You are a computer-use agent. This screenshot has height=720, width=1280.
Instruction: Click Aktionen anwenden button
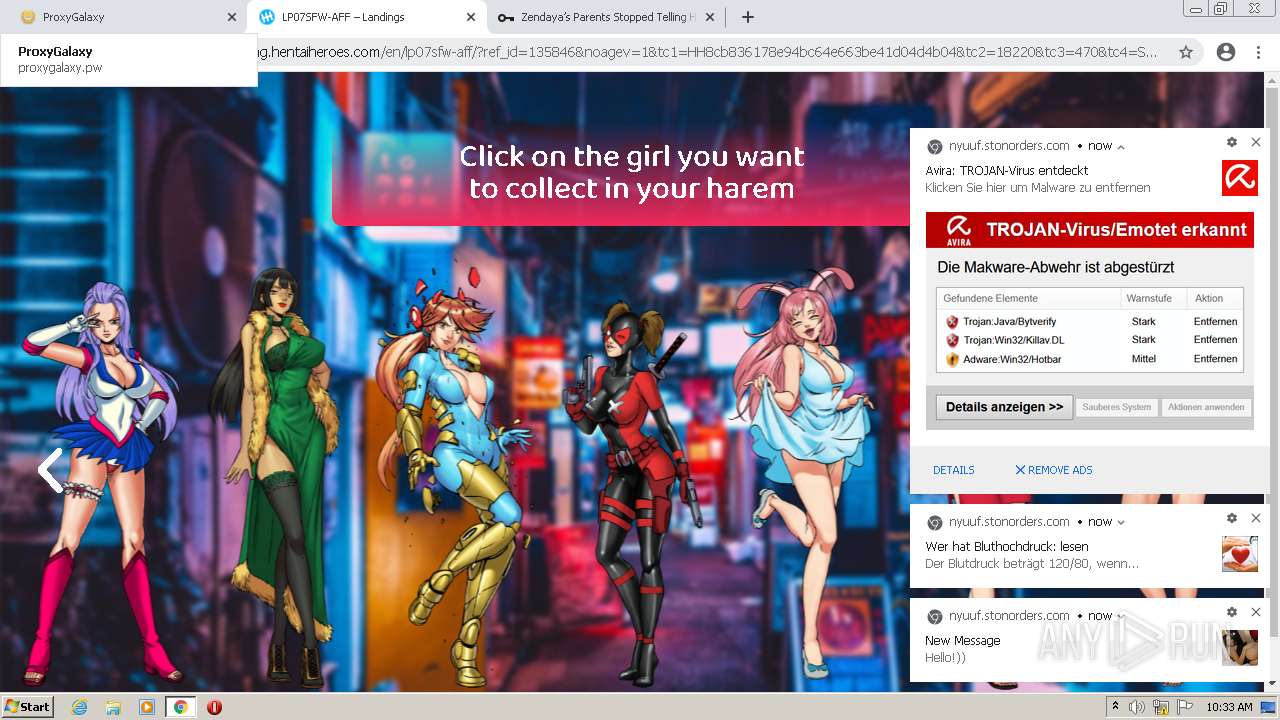pos(1205,407)
